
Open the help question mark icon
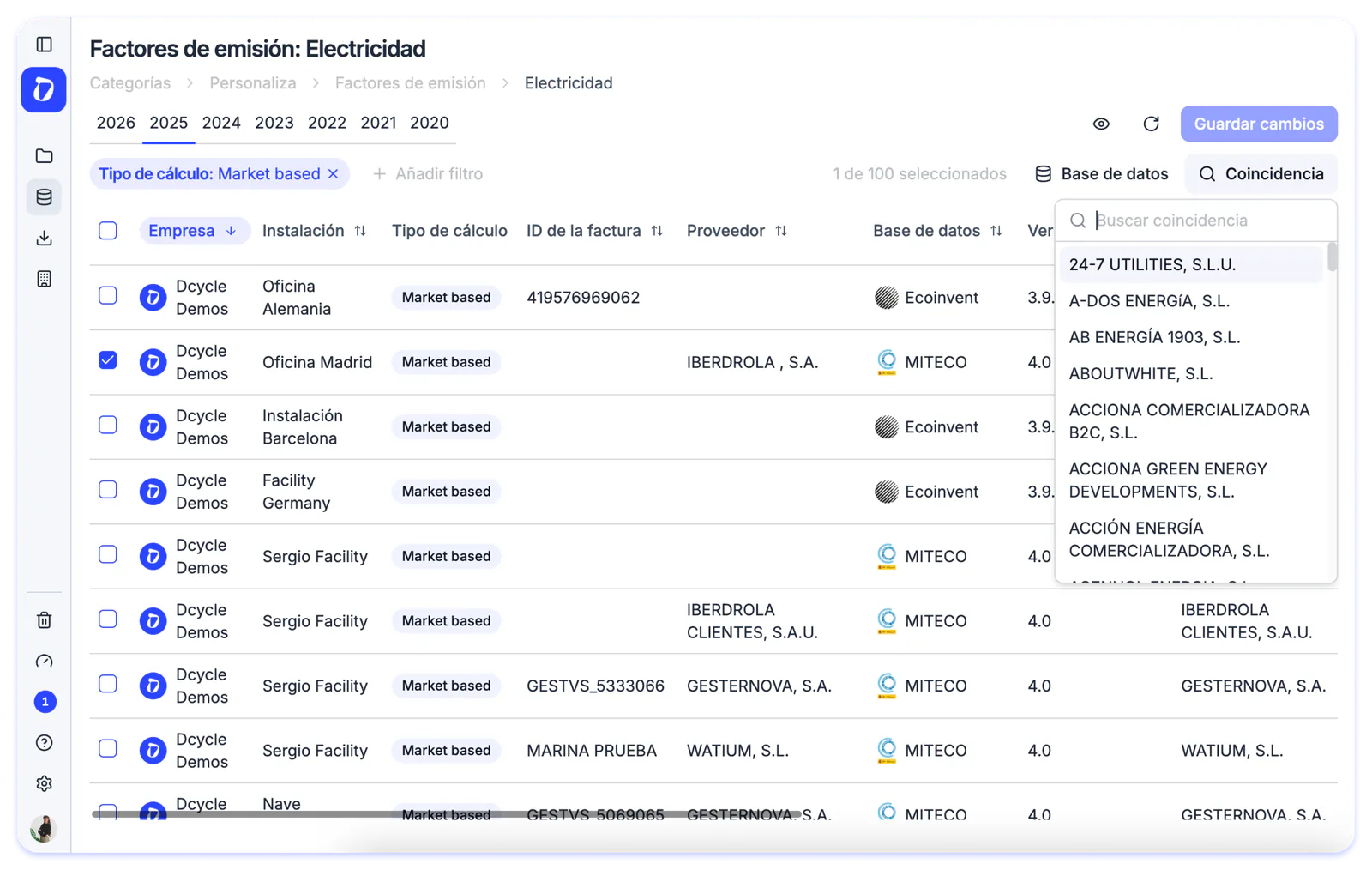tap(45, 743)
